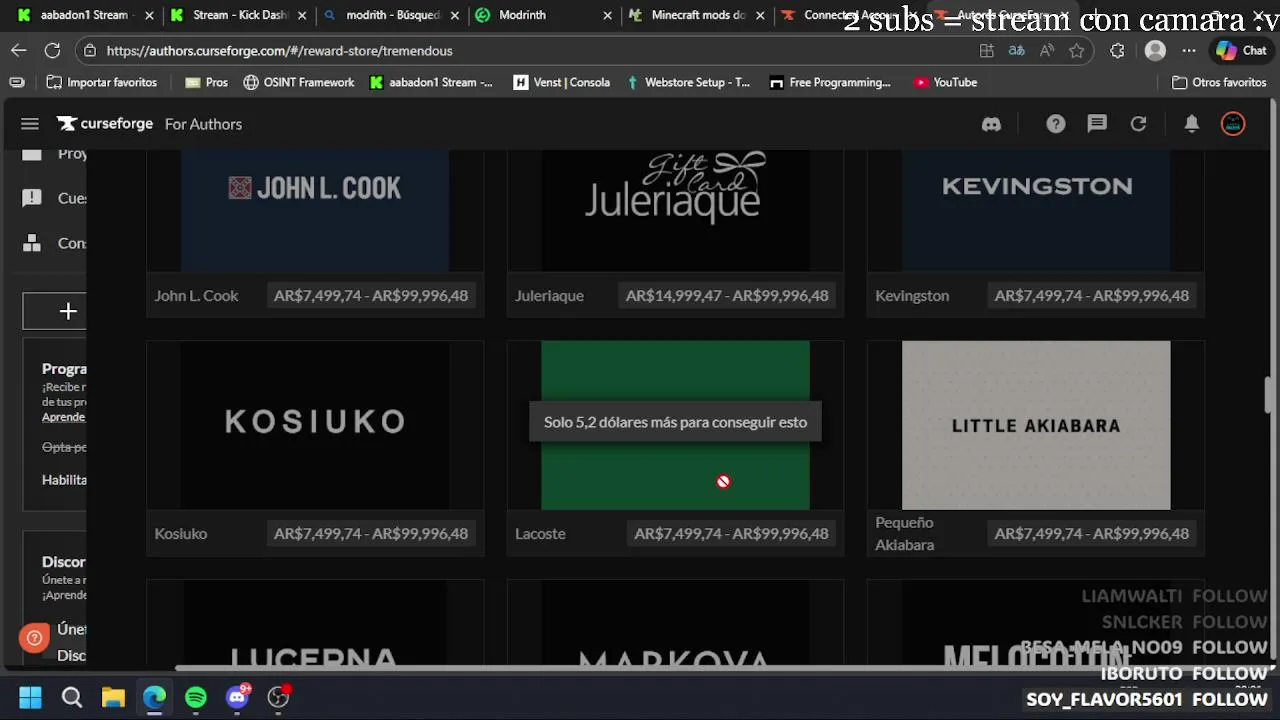Open the browser profile icon
Viewport: 1280px width, 720px height.
click(x=1155, y=50)
